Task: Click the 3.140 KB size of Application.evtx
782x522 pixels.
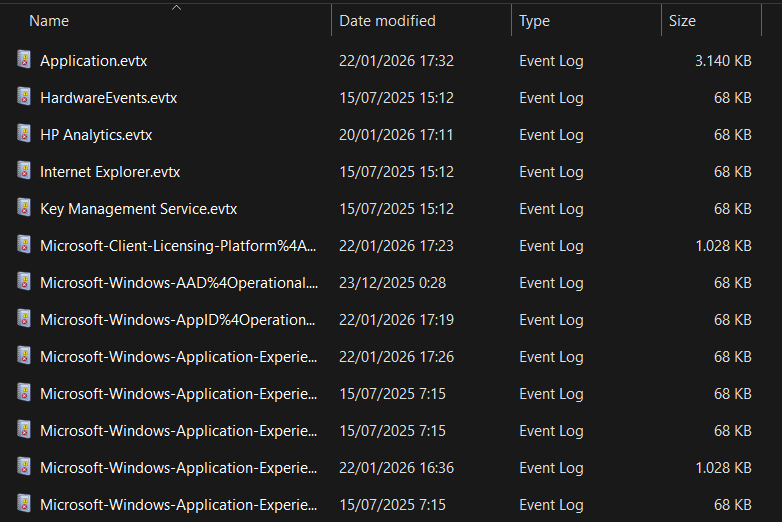Action: tap(722, 61)
